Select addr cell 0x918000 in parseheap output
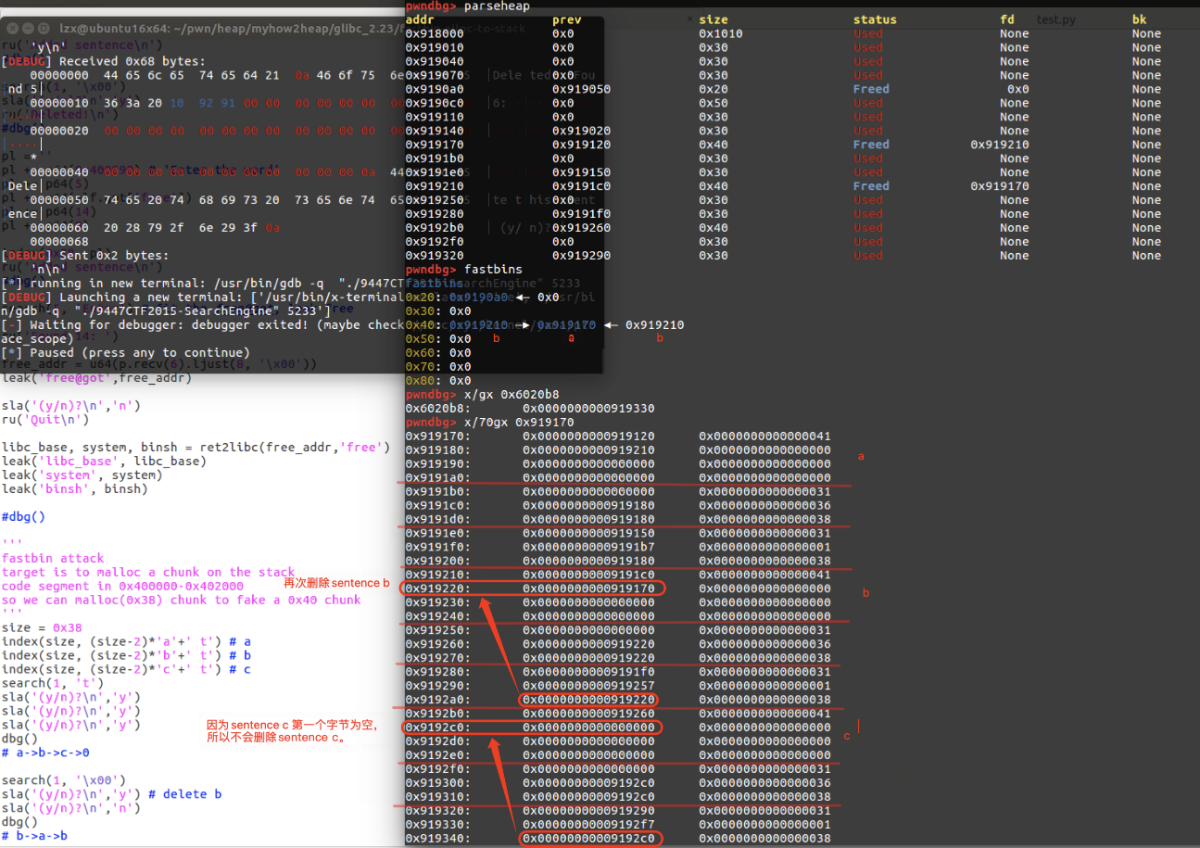Screen dimensions: 1200x848 433,34
